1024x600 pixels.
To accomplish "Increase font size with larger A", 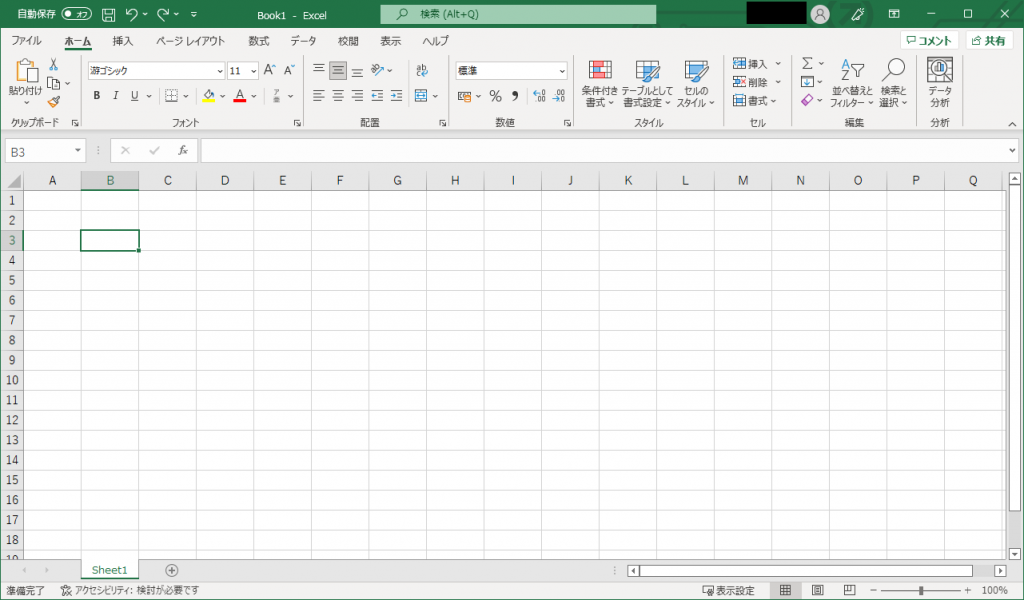I will click(269, 71).
